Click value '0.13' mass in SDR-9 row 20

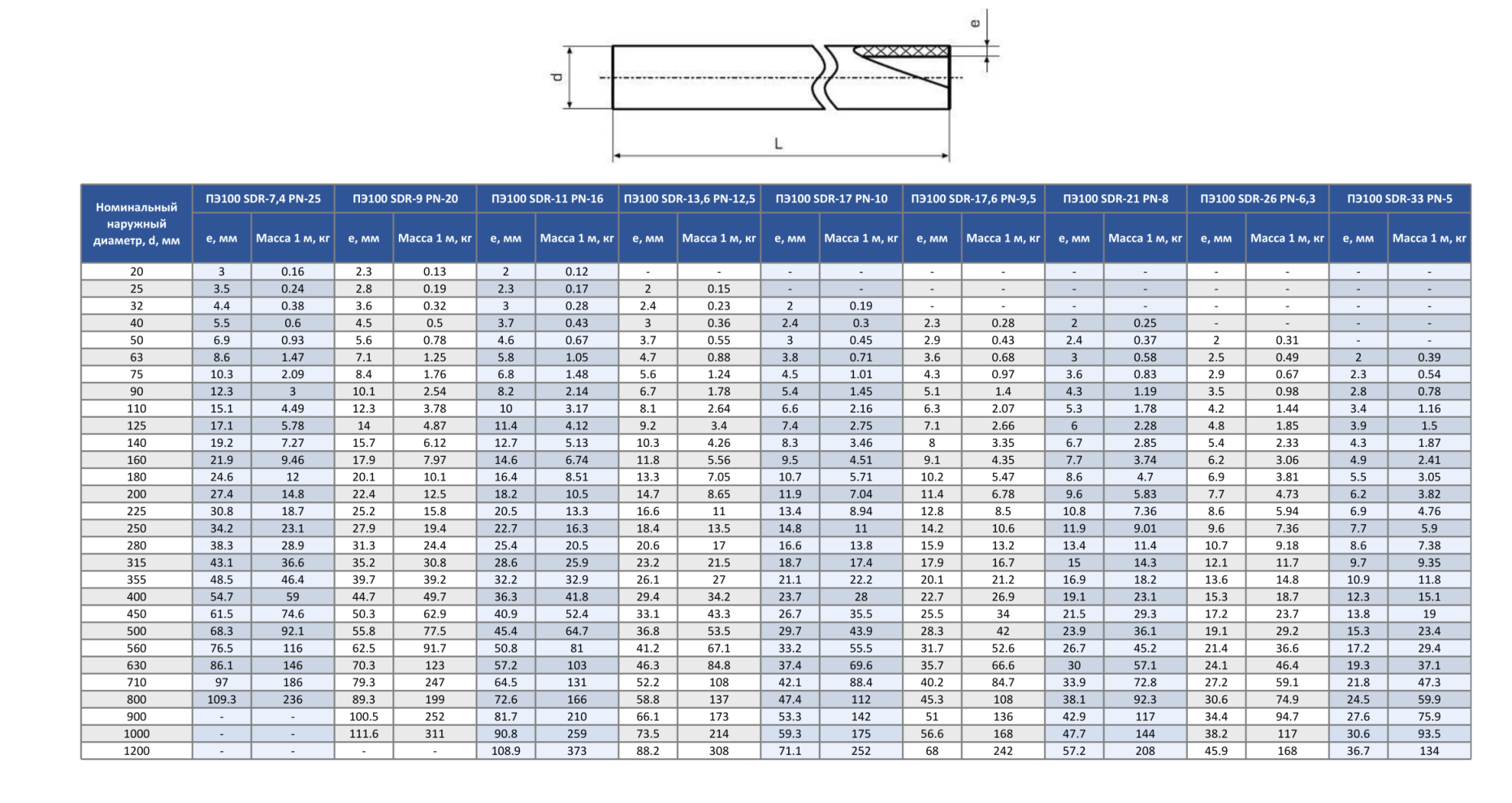pos(435,271)
